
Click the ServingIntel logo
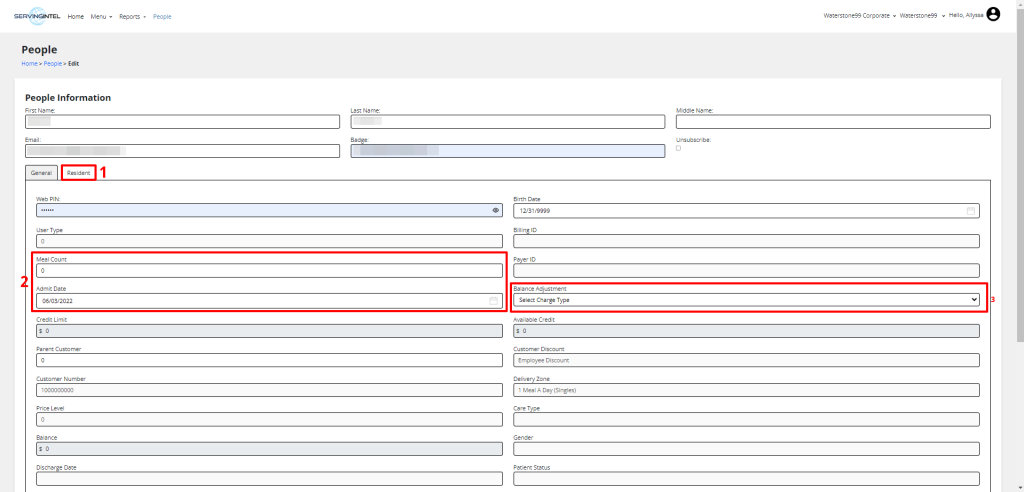(38, 16)
